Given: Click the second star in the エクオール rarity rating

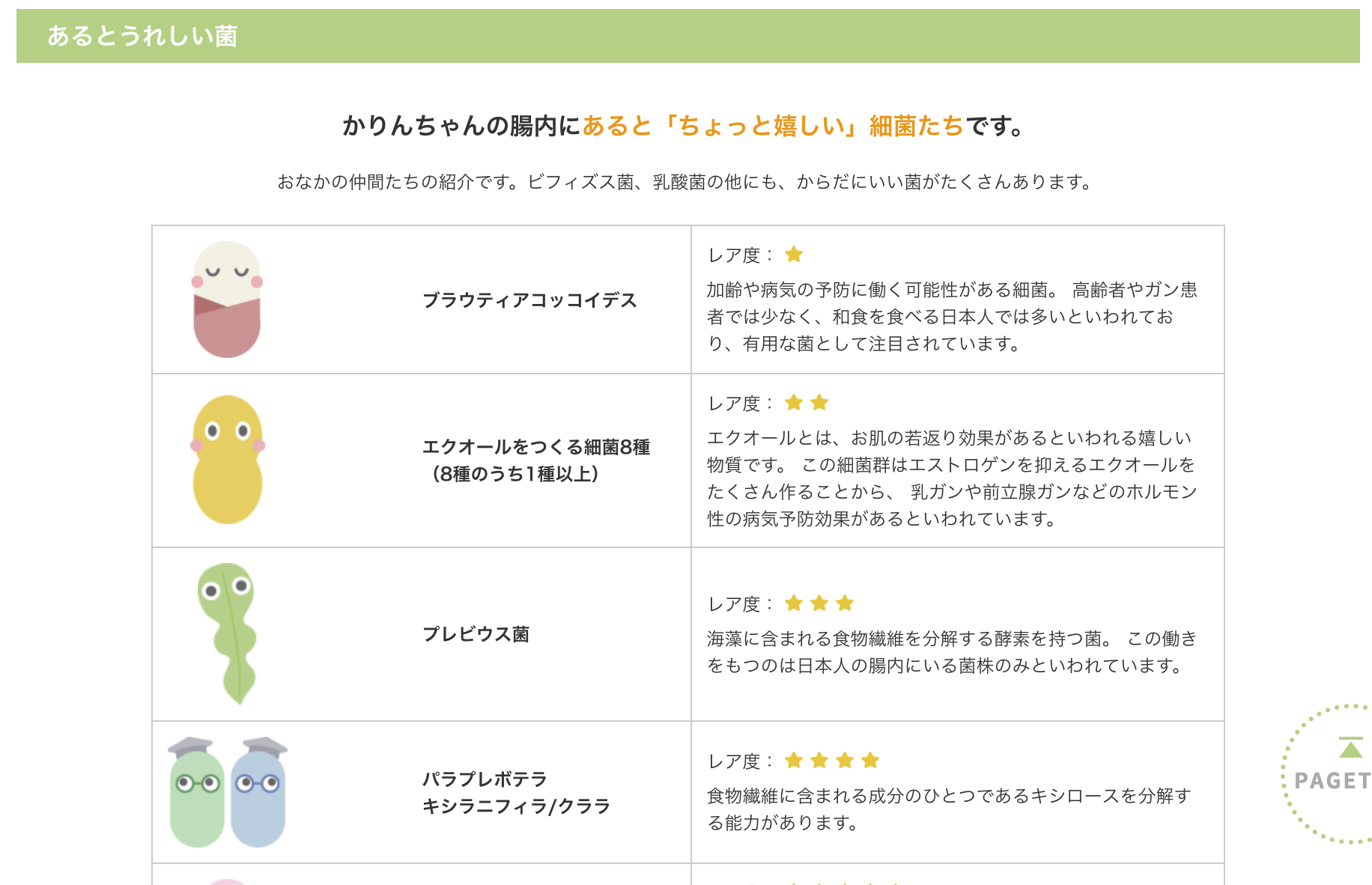Looking at the screenshot, I should [x=819, y=403].
